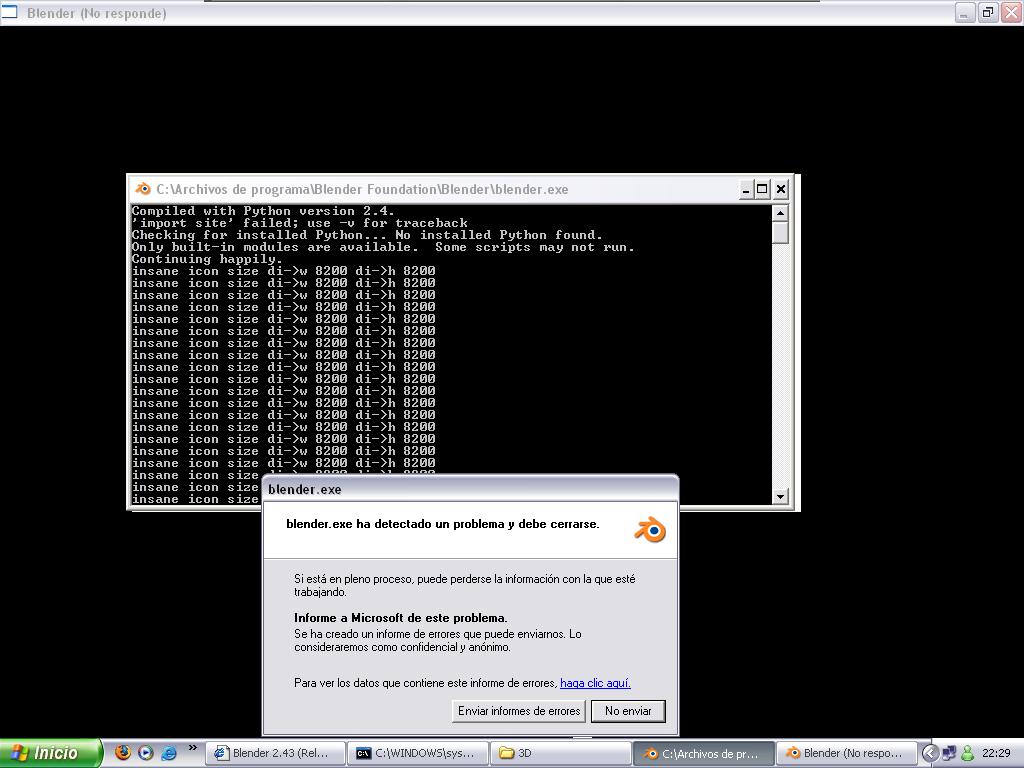The image size is (1024, 768).
Task: Click the taskbar clock showing 22:29
Action: click(996, 753)
